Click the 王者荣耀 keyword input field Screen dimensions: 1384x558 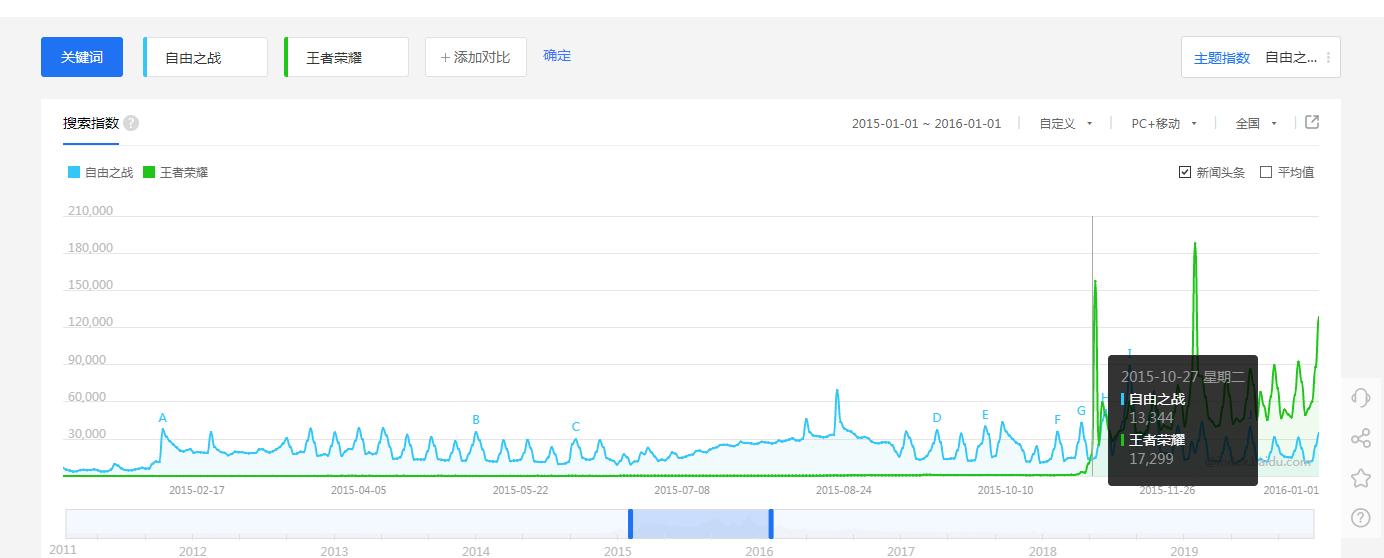pyautogui.click(x=348, y=58)
